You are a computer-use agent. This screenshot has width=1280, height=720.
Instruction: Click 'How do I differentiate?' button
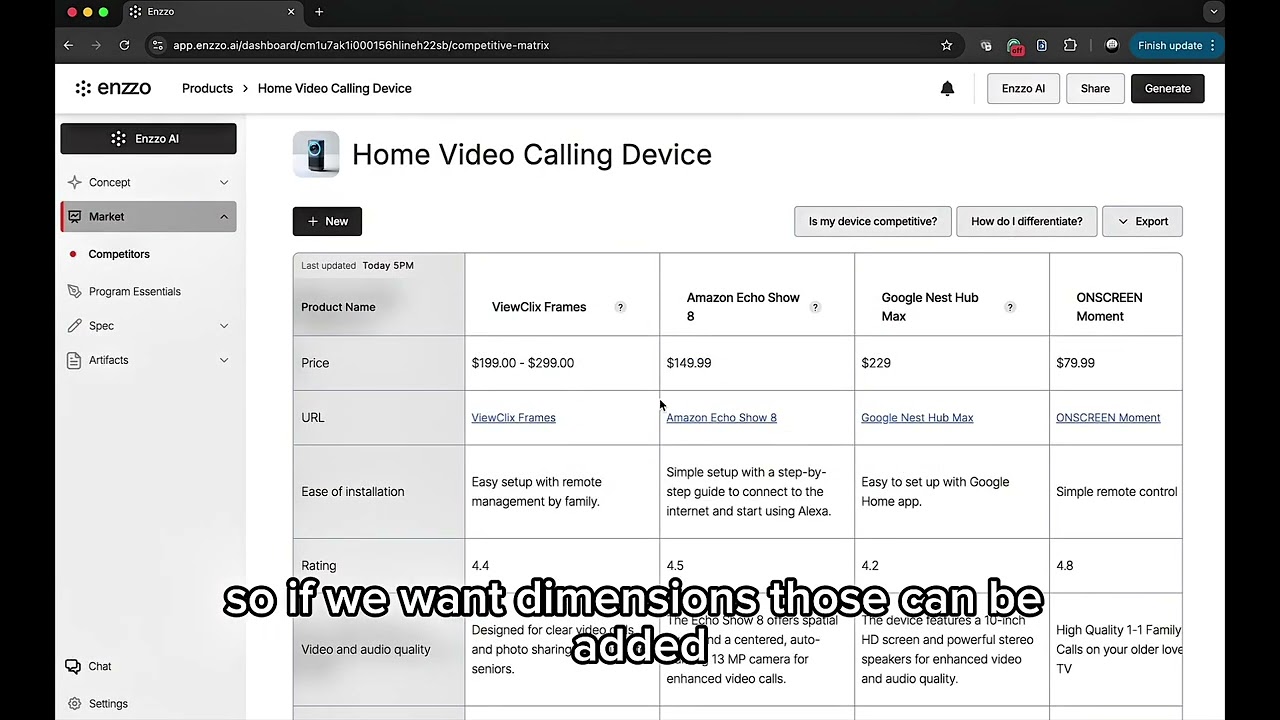tap(1026, 221)
